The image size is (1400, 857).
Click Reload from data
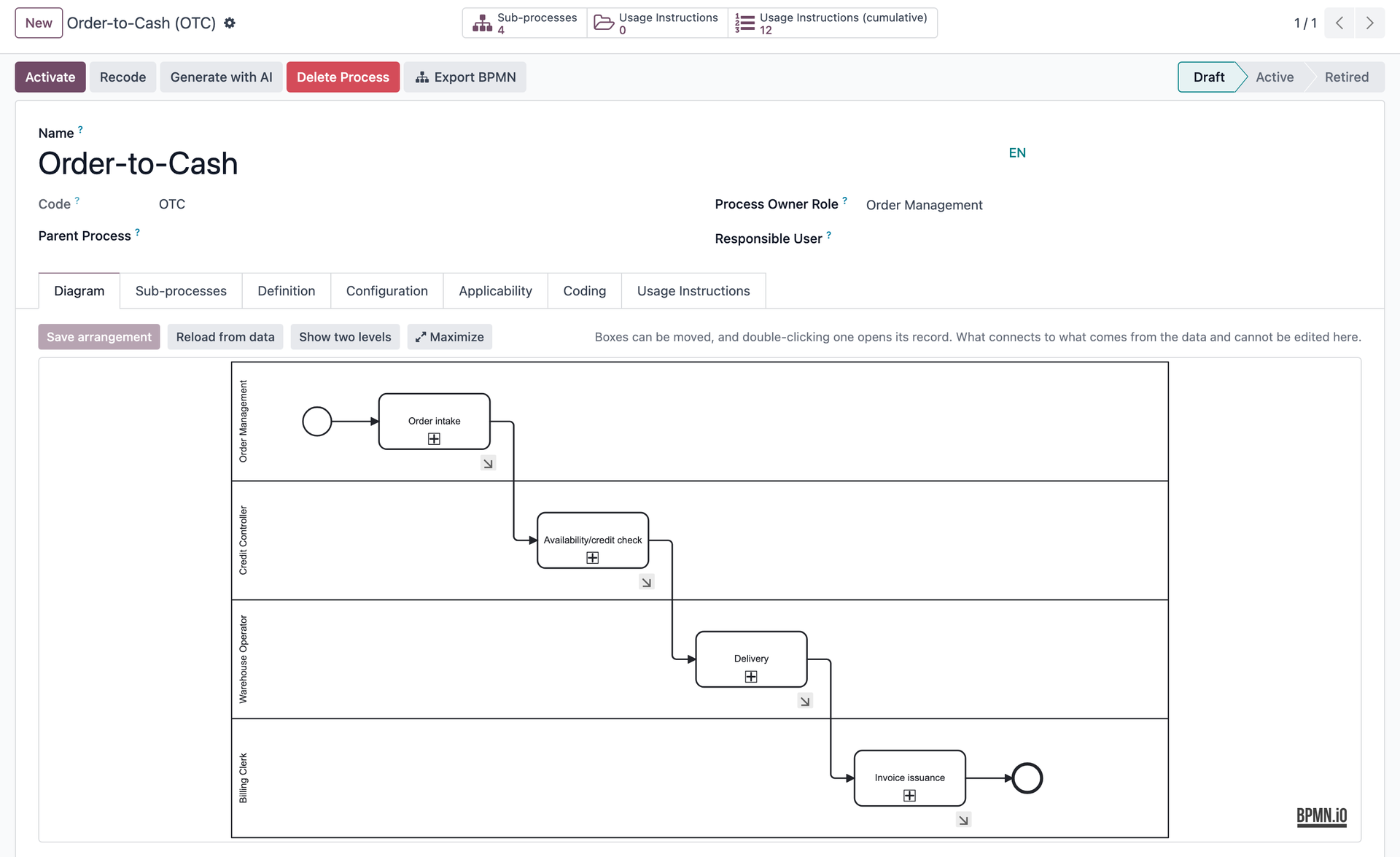coord(225,336)
